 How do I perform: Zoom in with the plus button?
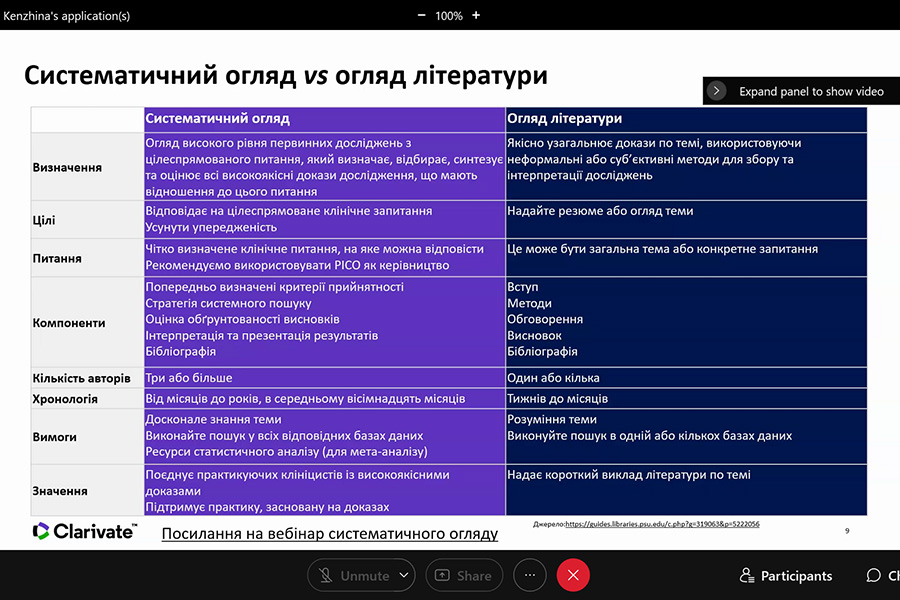point(476,16)
